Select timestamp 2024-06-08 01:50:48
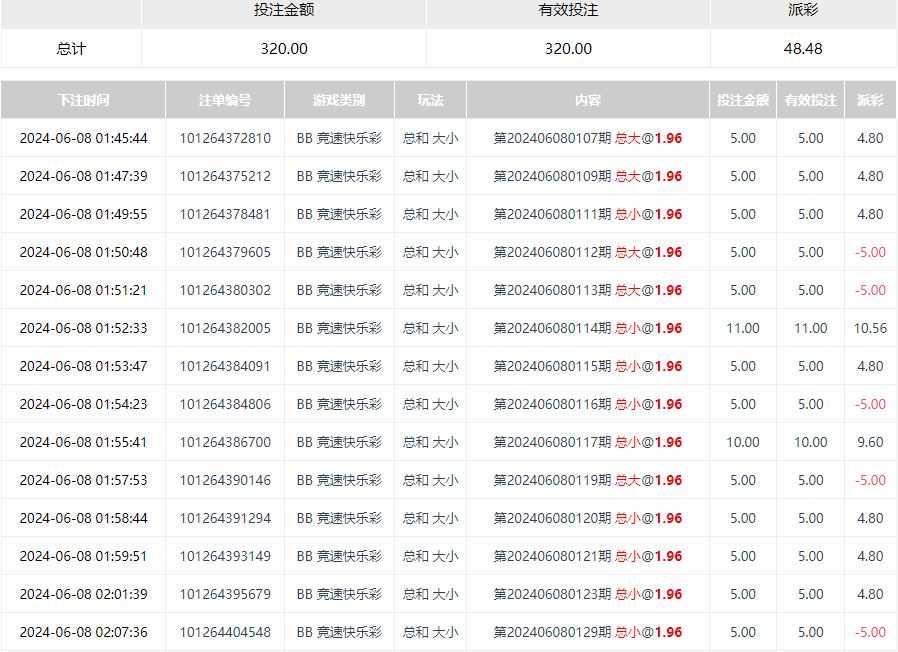This screenshot has height=652, width=898. click(83, 252)
